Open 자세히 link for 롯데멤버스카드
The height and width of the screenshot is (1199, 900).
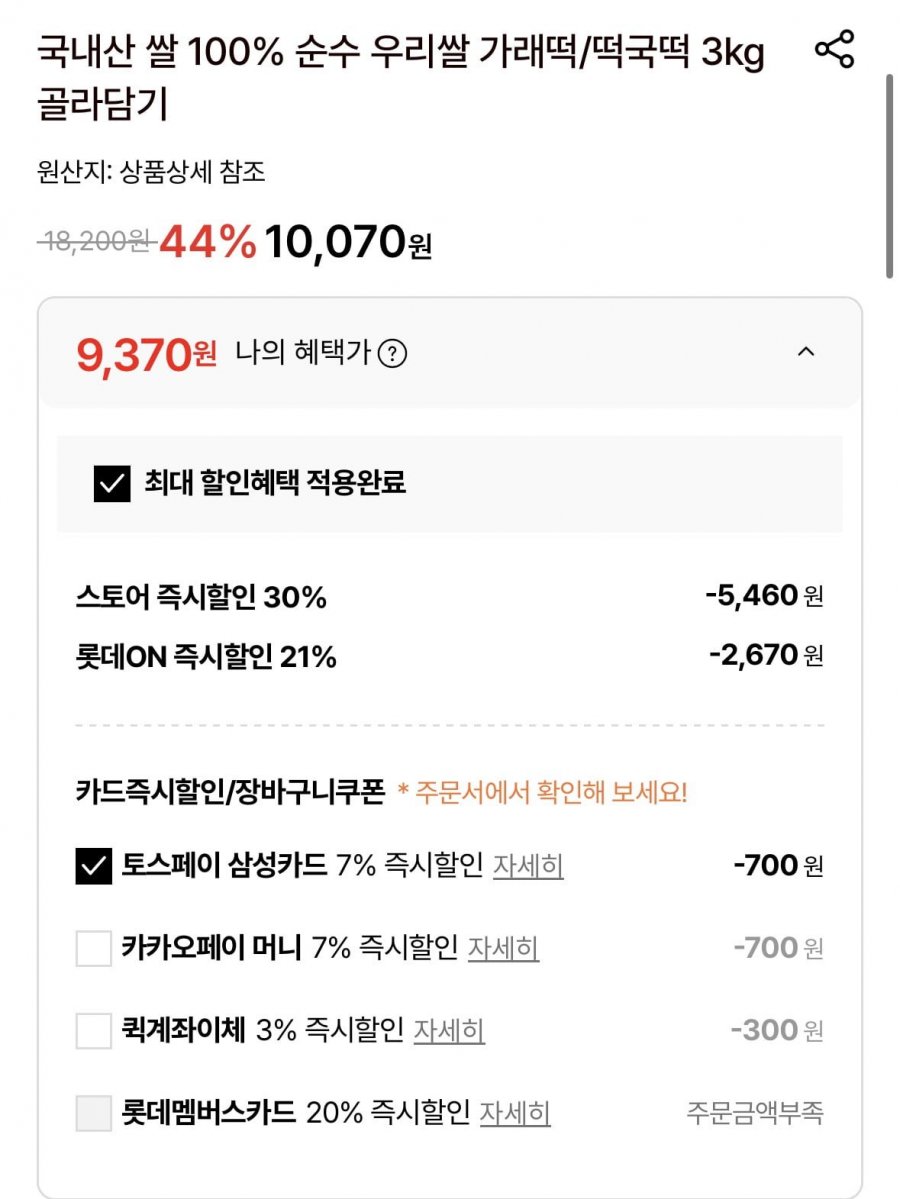pos(515,1113)
